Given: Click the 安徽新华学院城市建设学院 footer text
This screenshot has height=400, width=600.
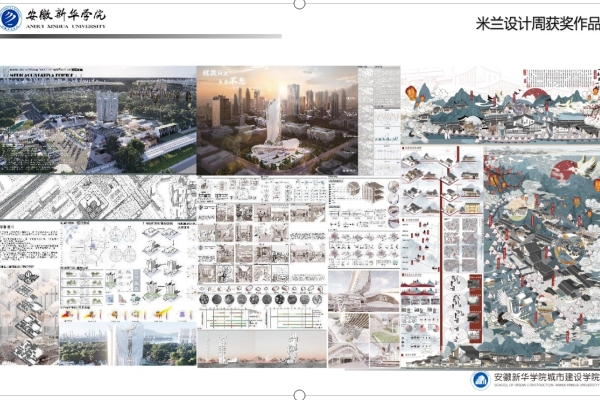Looking at the screenshot, I should (546, 378).
